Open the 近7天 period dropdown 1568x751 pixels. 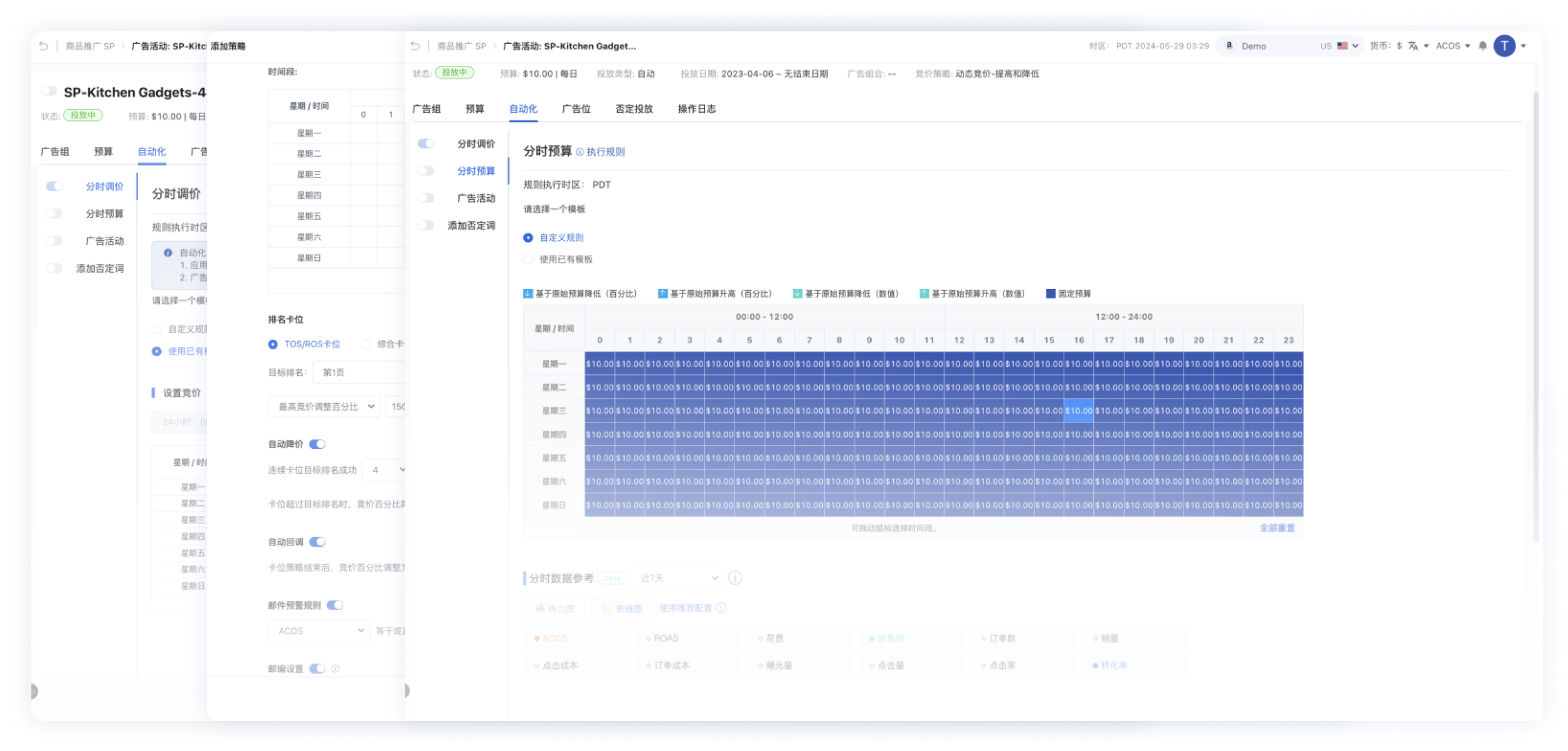(x=677, y=578)
